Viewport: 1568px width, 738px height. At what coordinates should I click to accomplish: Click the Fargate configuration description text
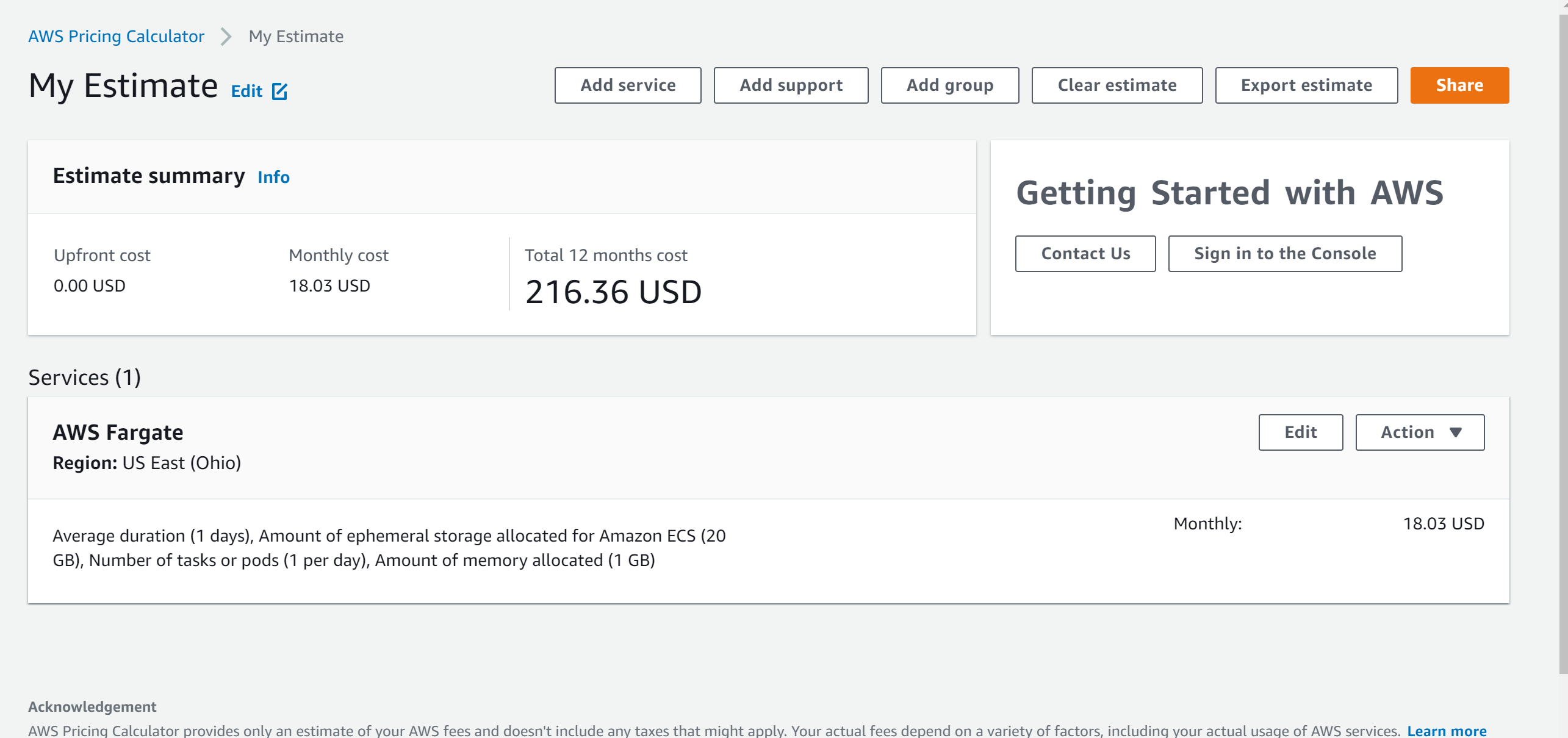389,548
